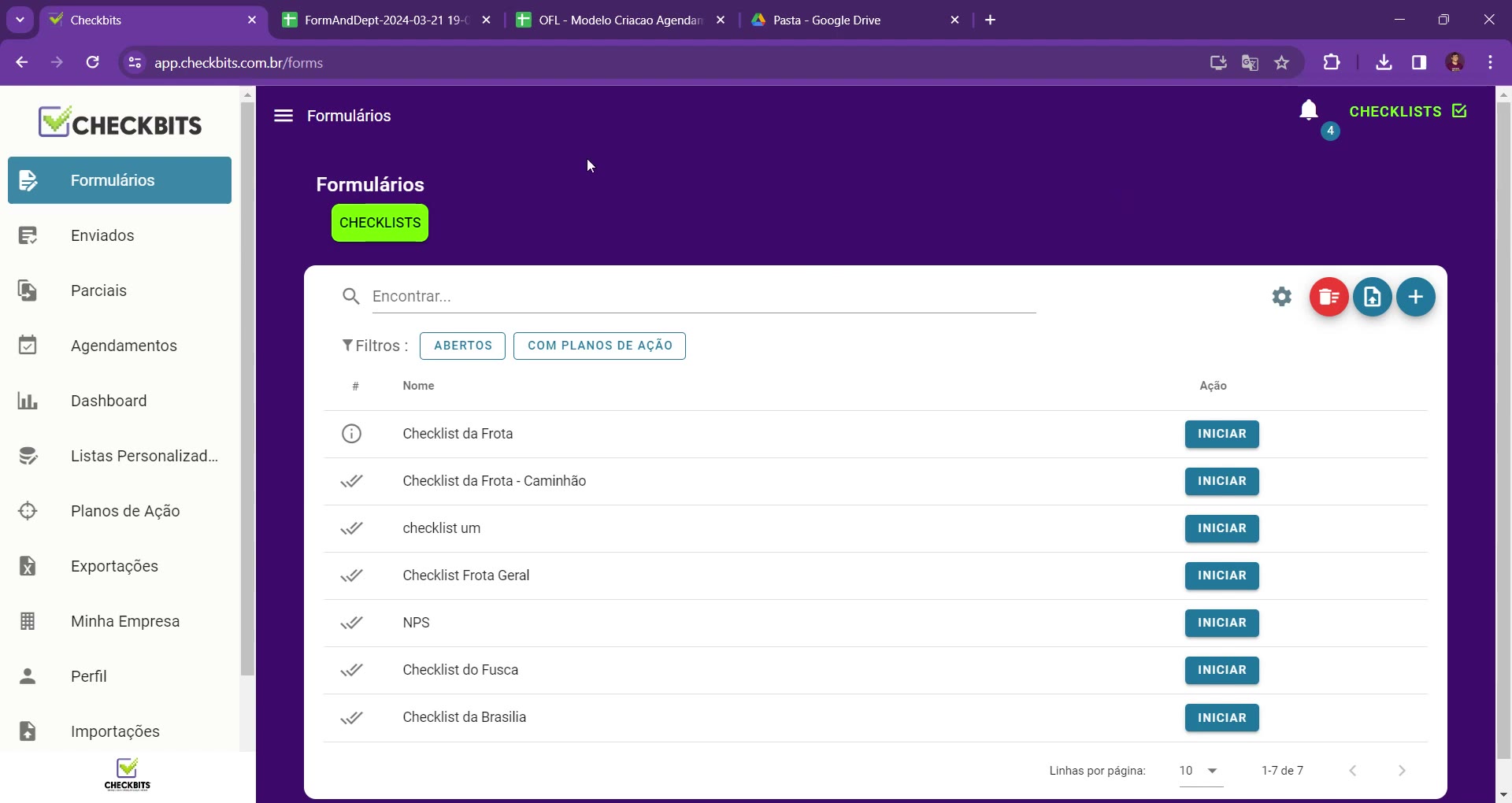Open the Chrome three-dot menu
The image size is (1512, 803).
pyautogui.click(x=1491, y=62)
